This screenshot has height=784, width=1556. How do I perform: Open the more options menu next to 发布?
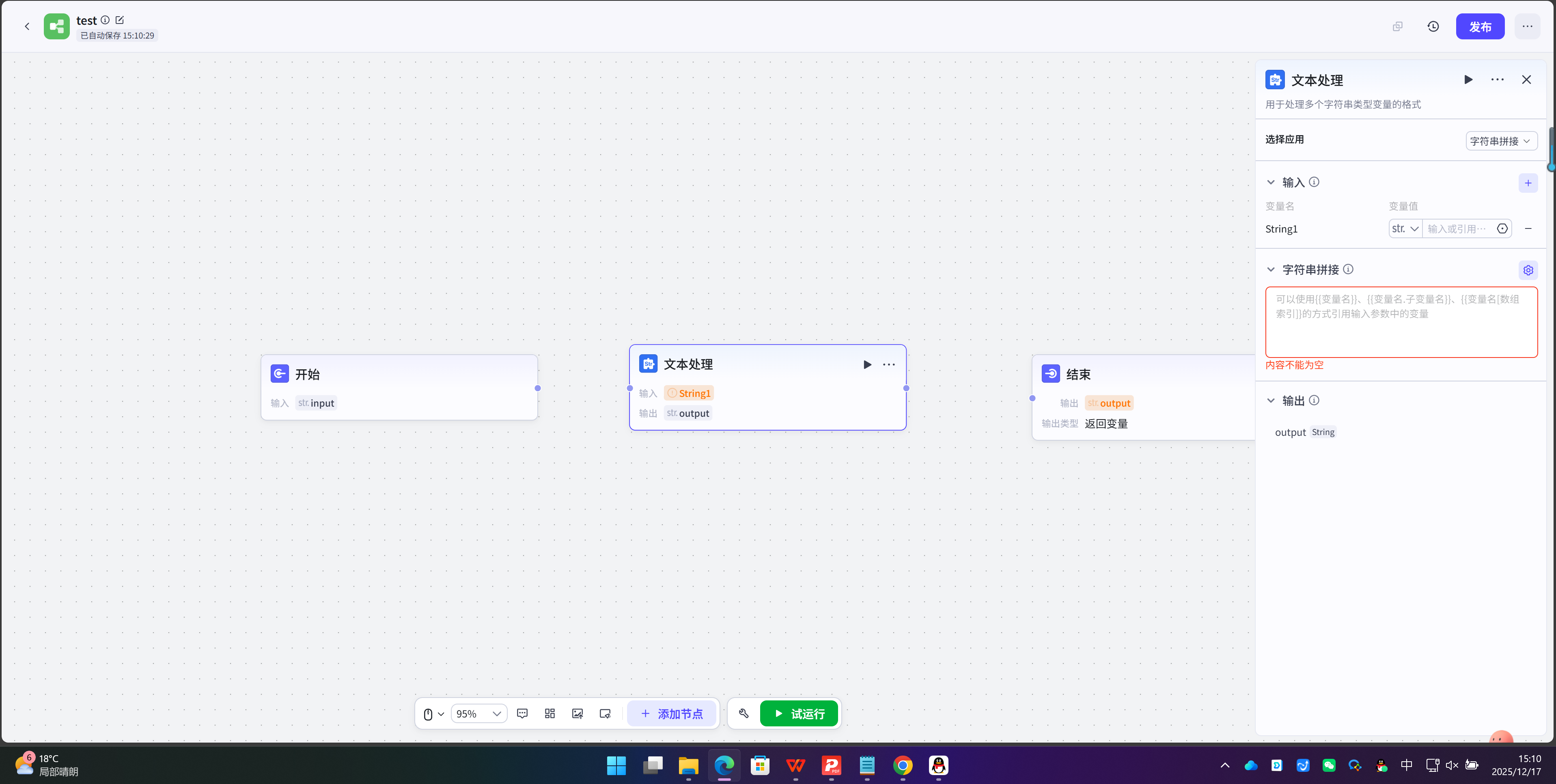1527,26
